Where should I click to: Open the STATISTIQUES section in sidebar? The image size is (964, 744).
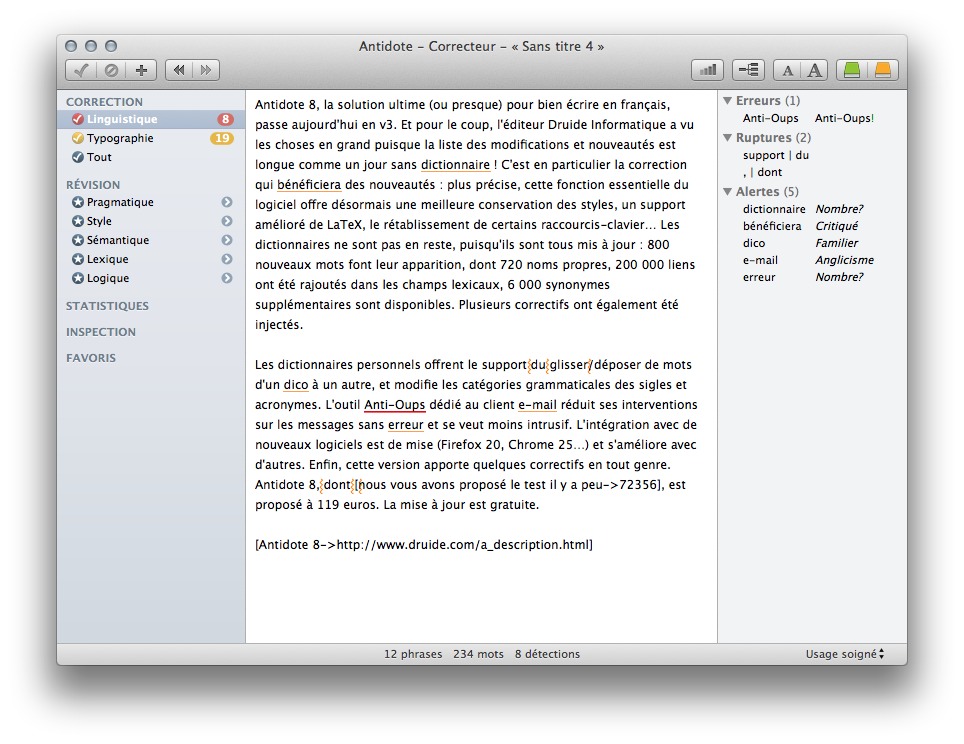coord(107,306)
